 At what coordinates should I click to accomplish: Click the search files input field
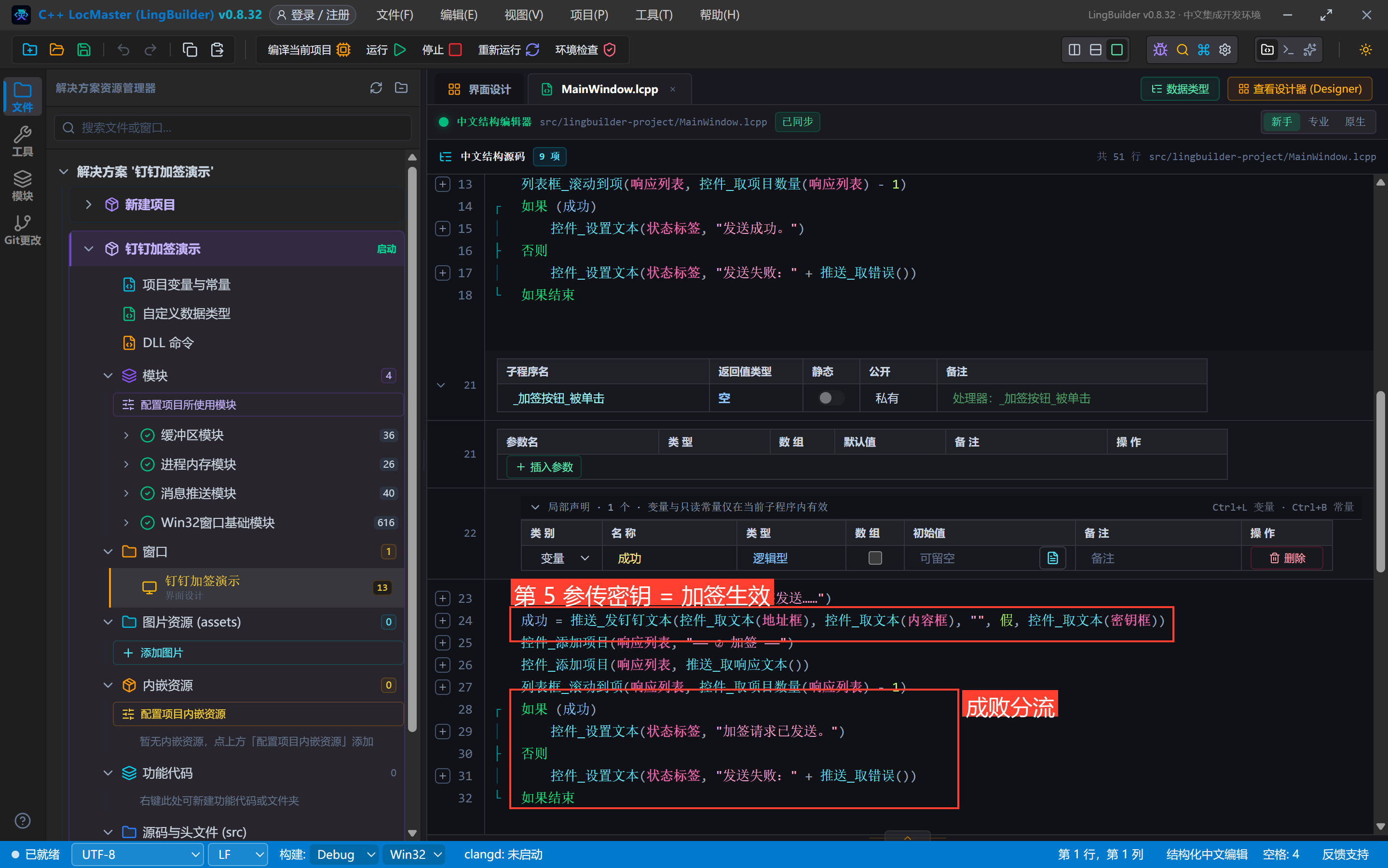tap(233, 127)
